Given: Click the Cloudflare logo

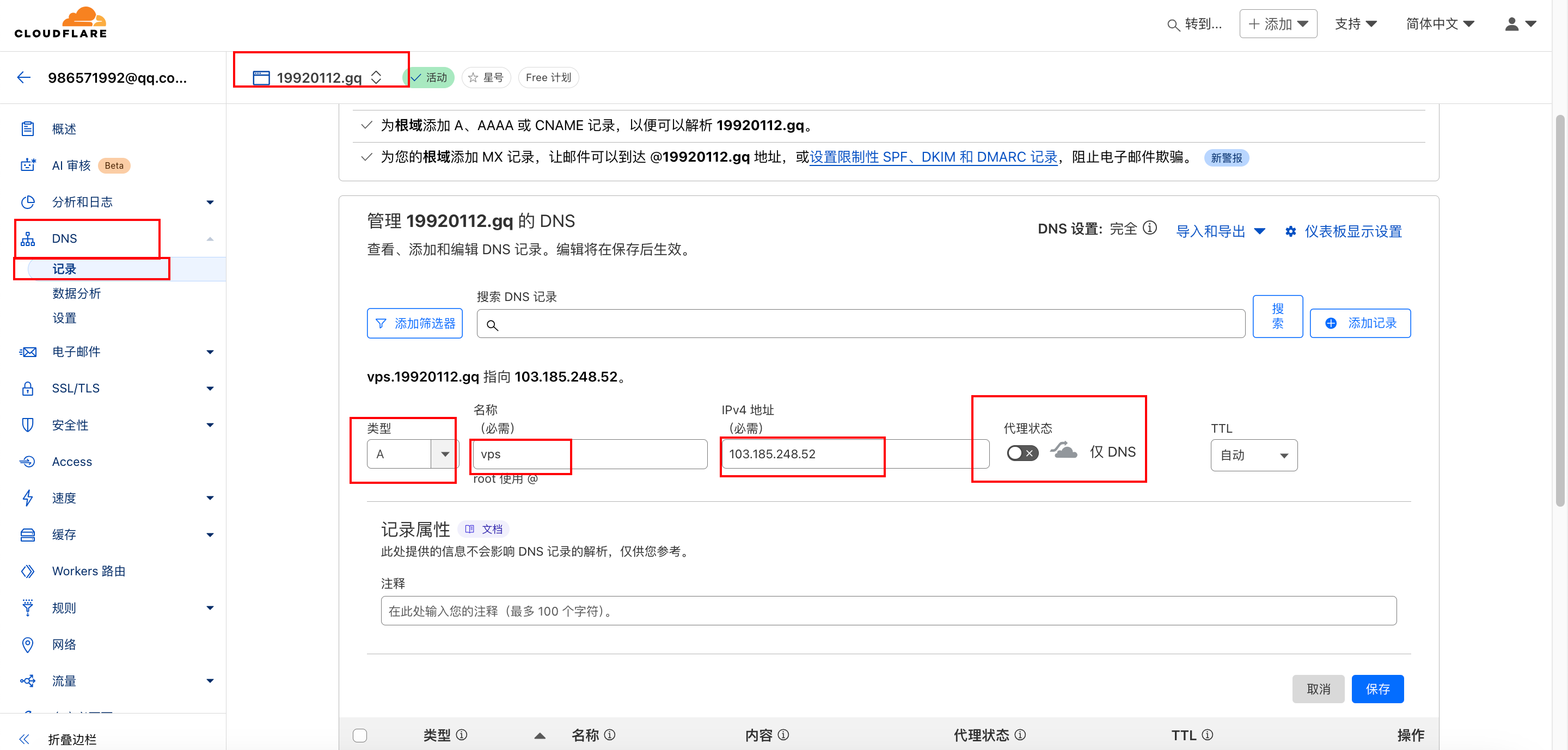Looking at the screenshot, I should (60, 23).
